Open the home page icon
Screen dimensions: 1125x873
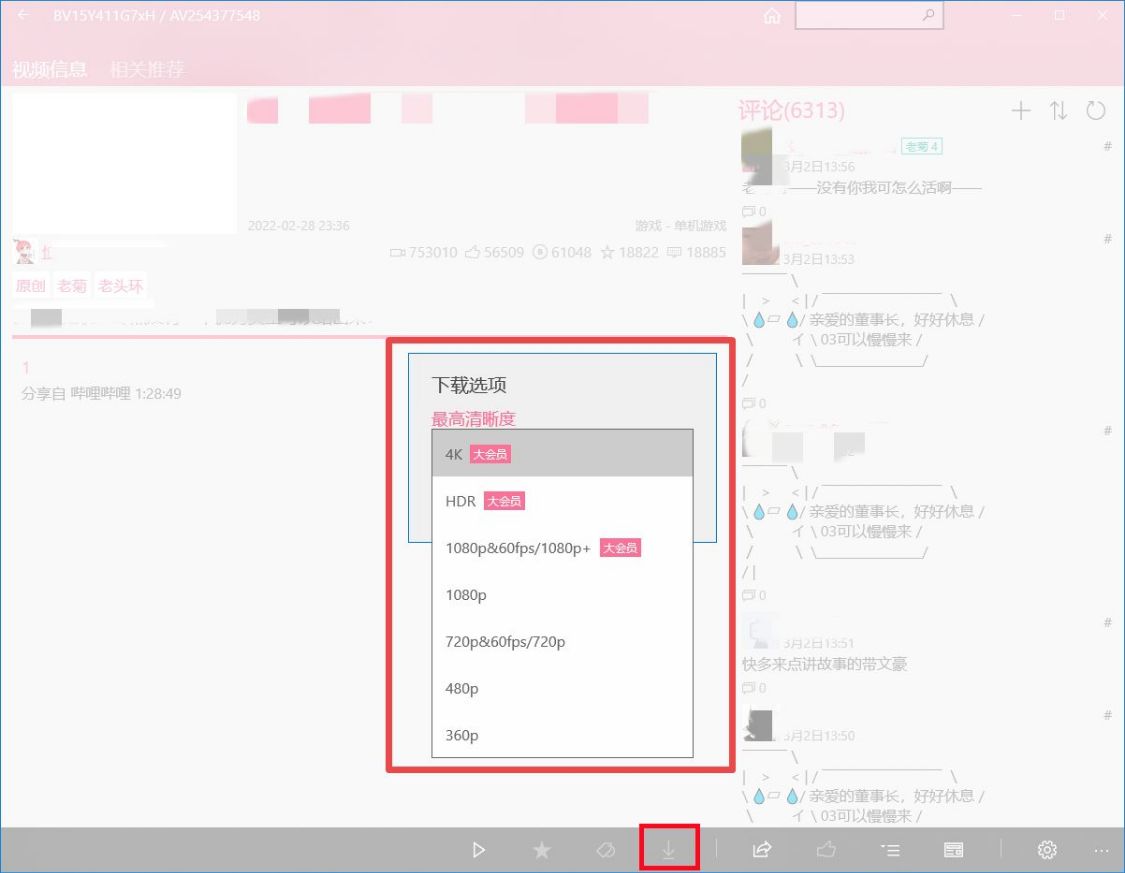tap(772, 16)
